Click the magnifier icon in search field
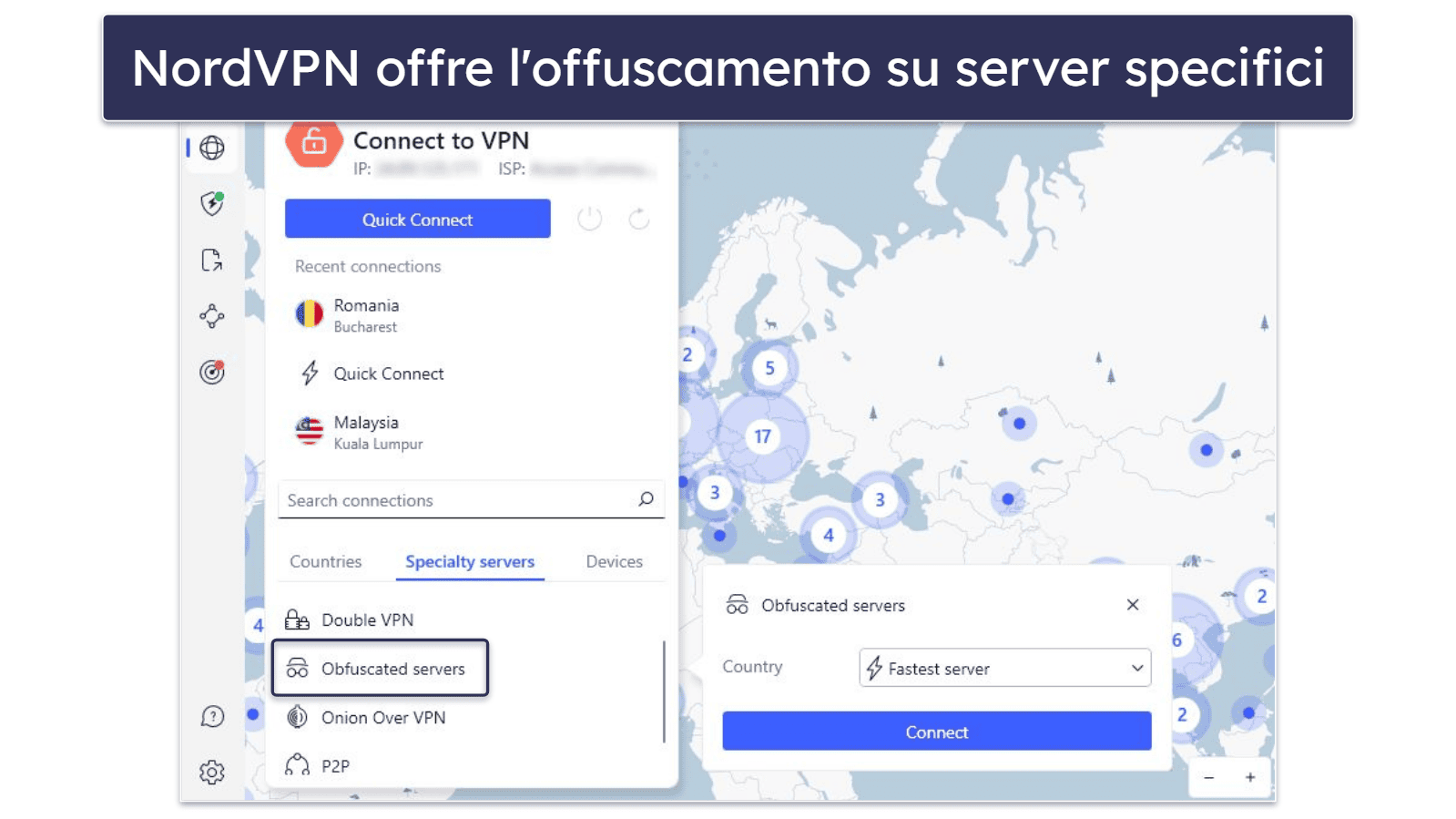Image resolution: width=1456 pixels, height=819 pixels. click(x=646, y=499)
